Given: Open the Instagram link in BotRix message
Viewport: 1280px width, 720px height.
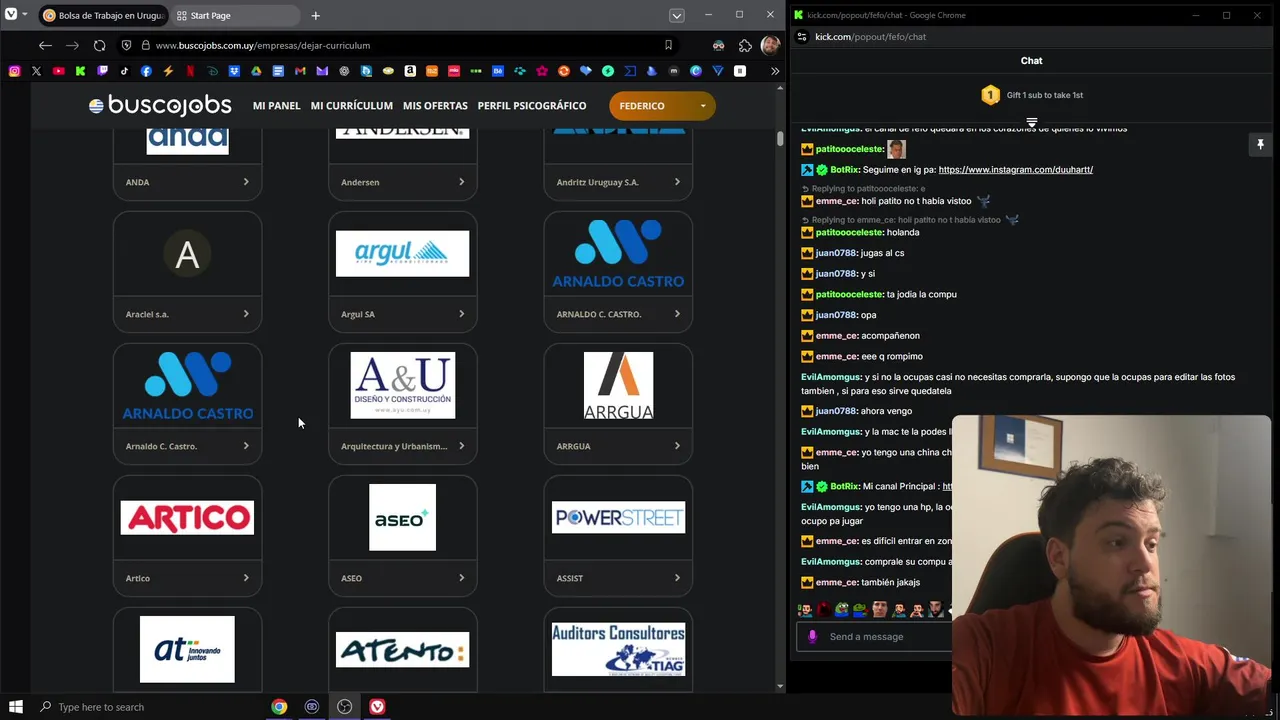Looking at the screenshot, I should pyautogui.click(x=1015, y=170).
